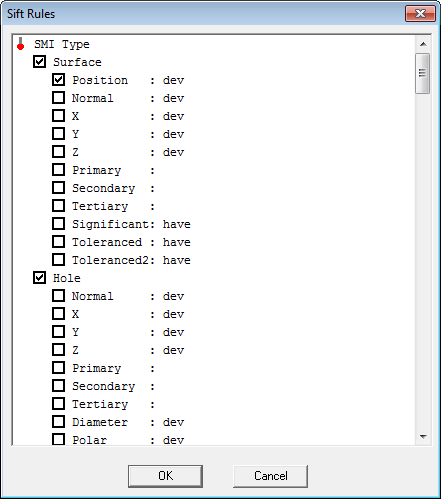441x499 pixels.
Task: Enable Hole Diameter dev checkbox
Action: pyautogui.click(x=59, y=422)
